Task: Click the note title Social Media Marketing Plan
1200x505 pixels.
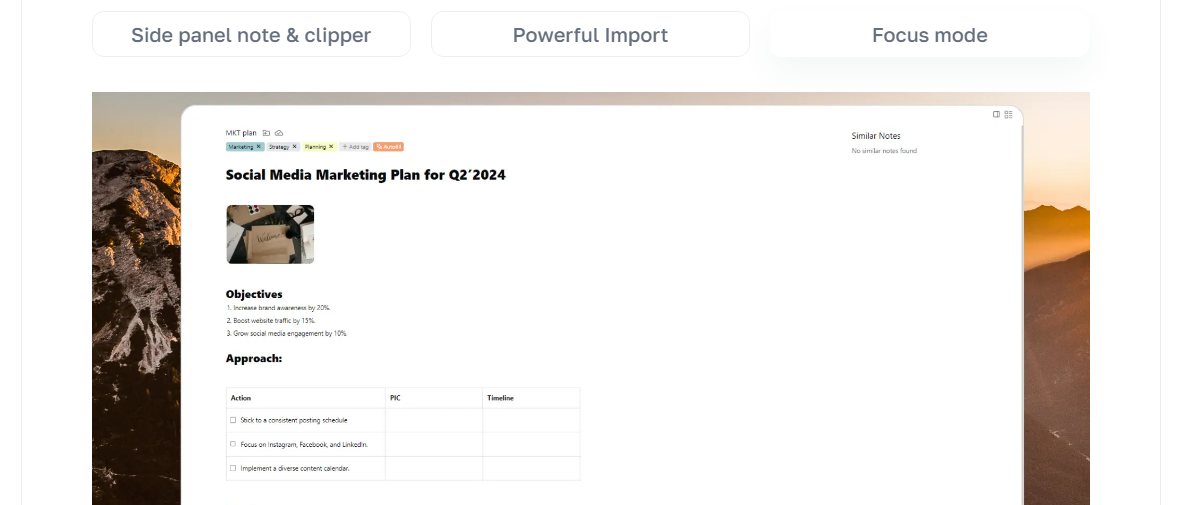Action: tap(365, 175)
